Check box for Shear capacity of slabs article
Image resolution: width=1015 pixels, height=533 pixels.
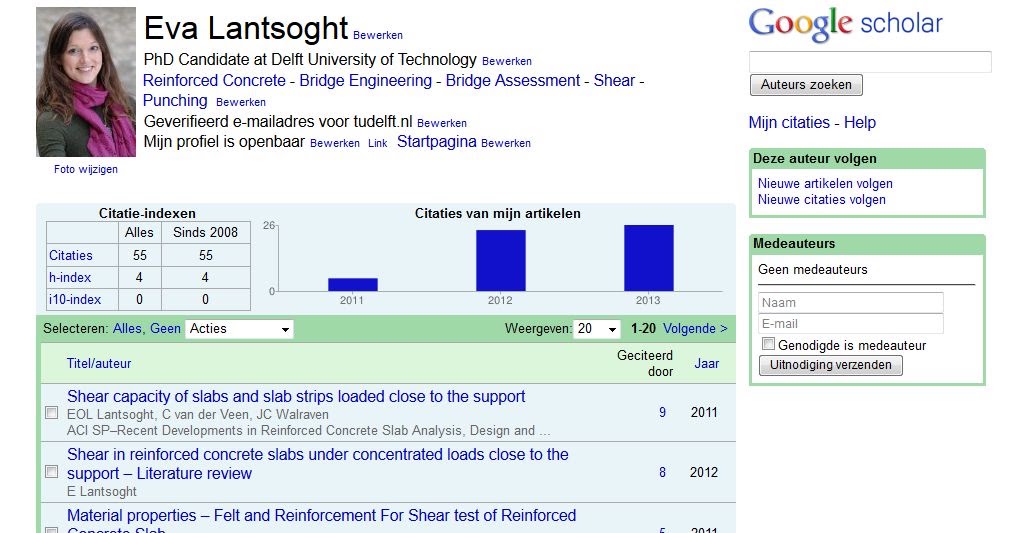point(52,413)
